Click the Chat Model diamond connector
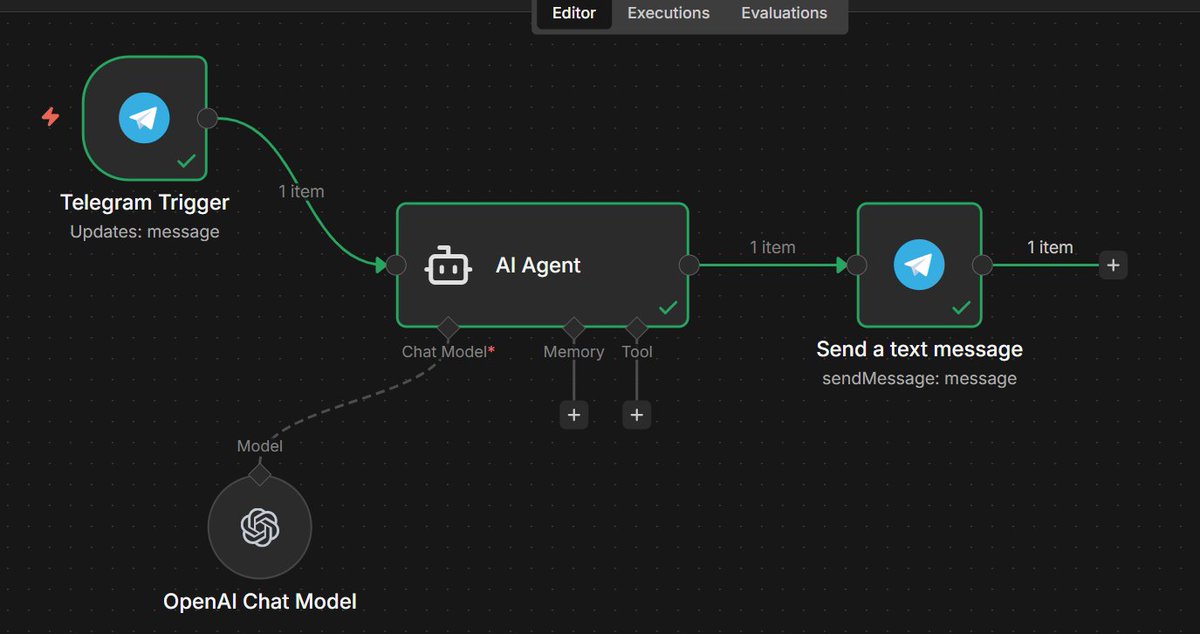The height and width of the screenshot is (634, 1200). tap(447, 328)
